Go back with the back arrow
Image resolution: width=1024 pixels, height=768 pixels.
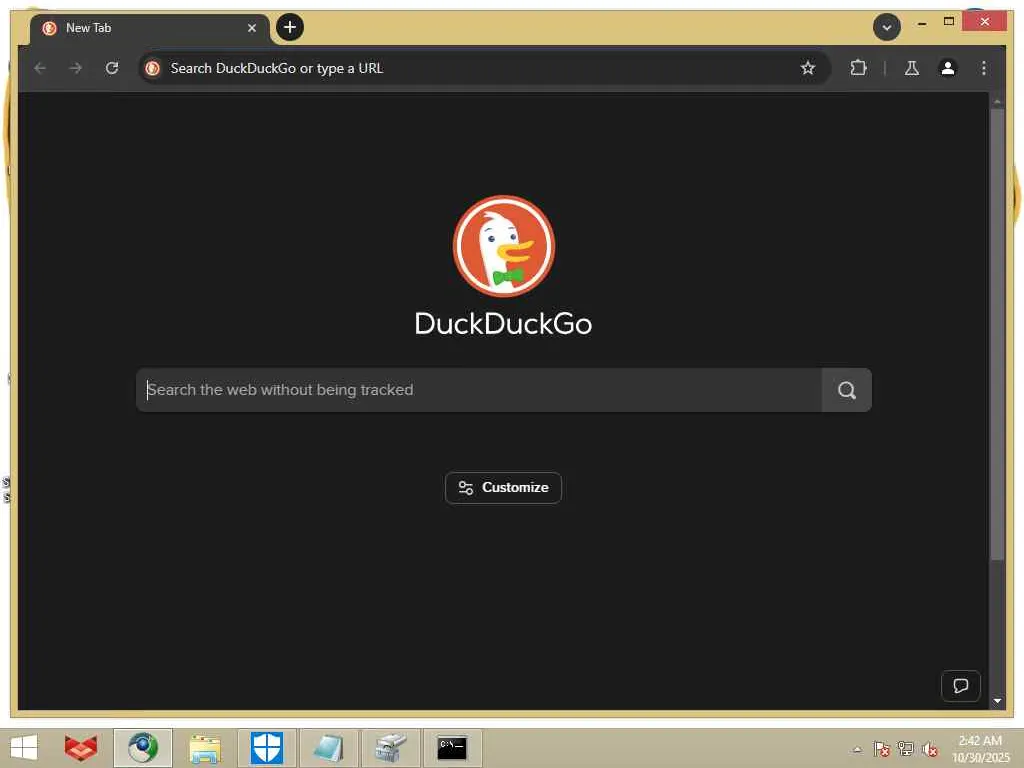click(40, 68)
